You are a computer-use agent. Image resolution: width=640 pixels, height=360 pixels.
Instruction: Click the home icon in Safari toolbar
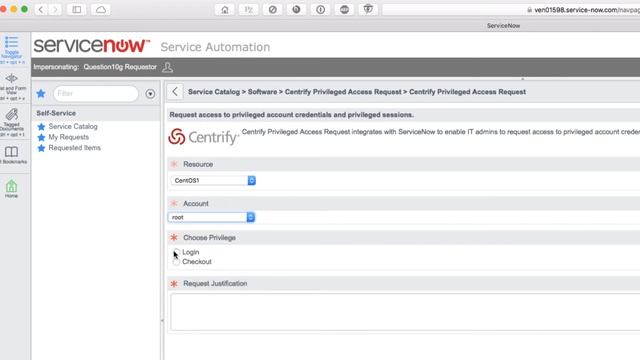224,9
